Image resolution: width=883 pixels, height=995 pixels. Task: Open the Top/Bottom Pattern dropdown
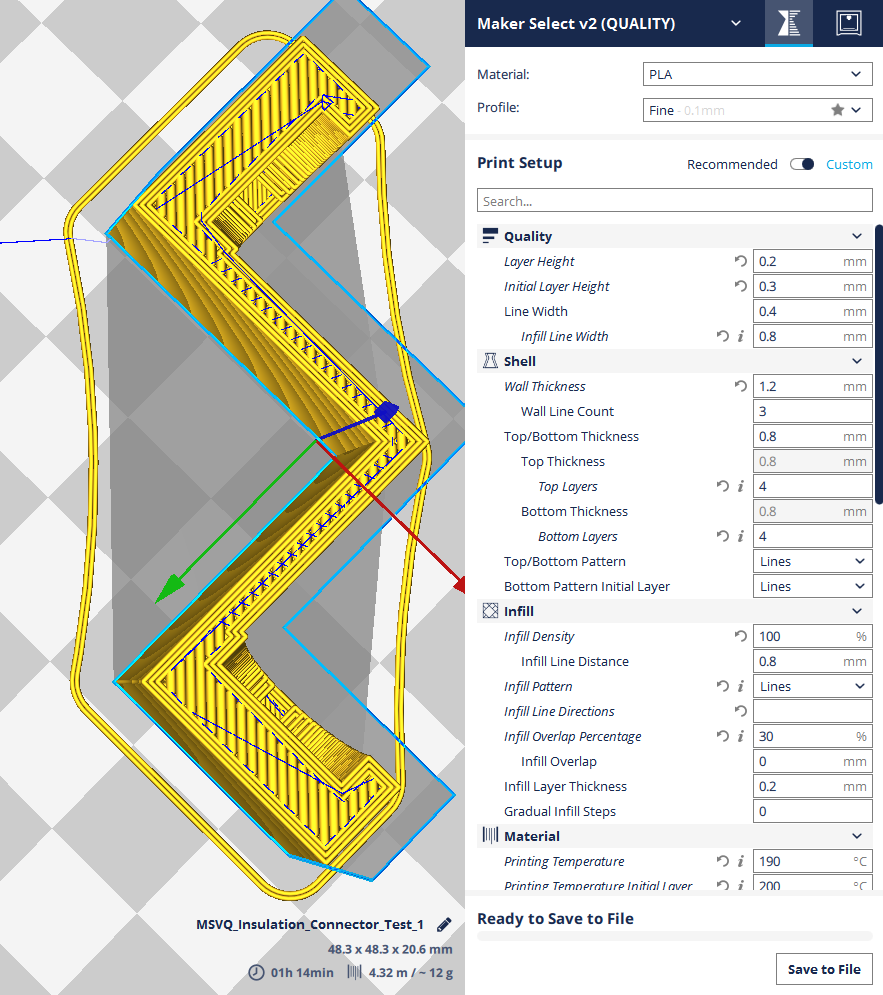[812, 561]
